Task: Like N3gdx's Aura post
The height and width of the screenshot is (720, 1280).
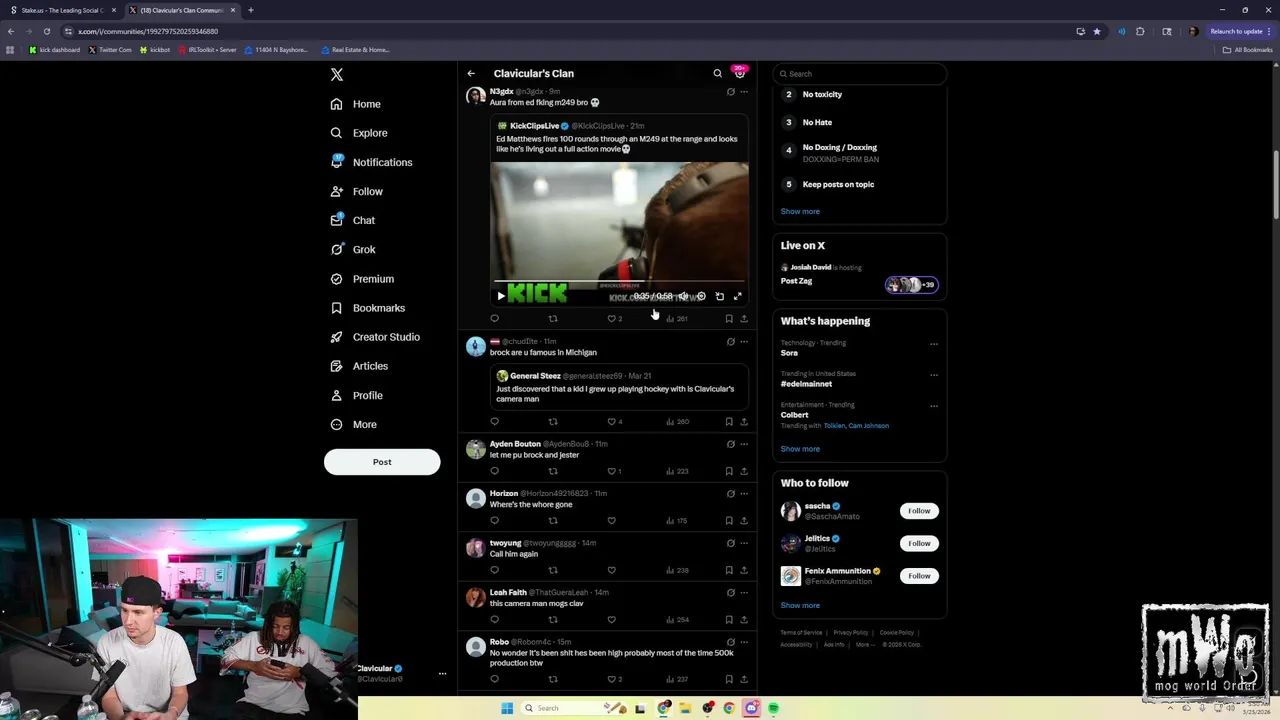Action: tap(612, 319)
